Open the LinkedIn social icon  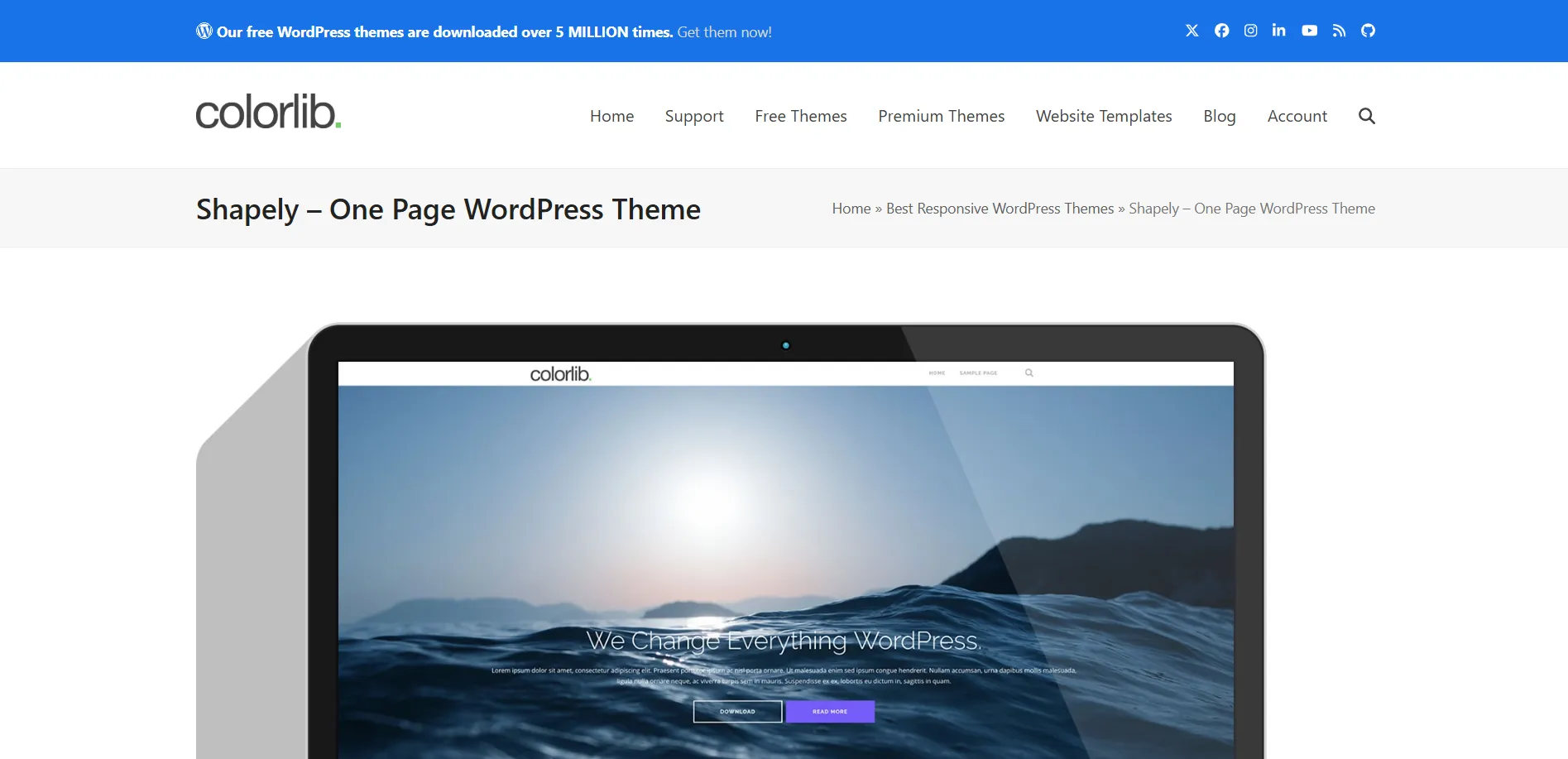1279,31
